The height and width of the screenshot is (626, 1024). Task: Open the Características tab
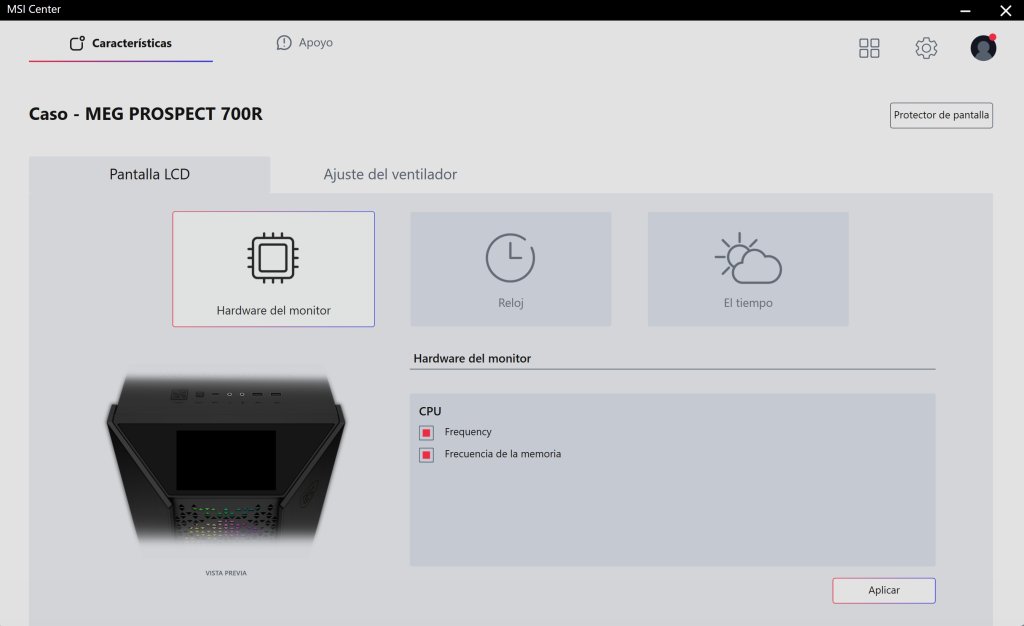coord(121,43)
